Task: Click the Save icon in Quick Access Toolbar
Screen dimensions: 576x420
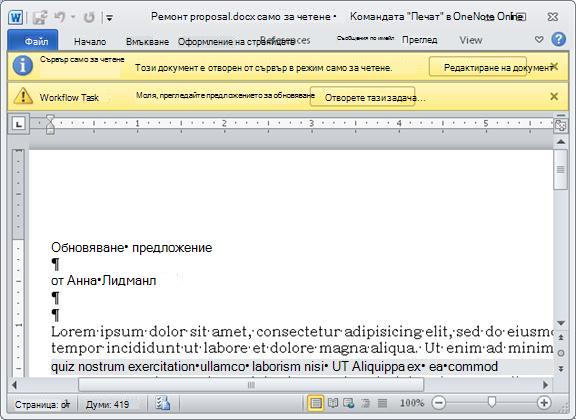Action: click(40, 17)
